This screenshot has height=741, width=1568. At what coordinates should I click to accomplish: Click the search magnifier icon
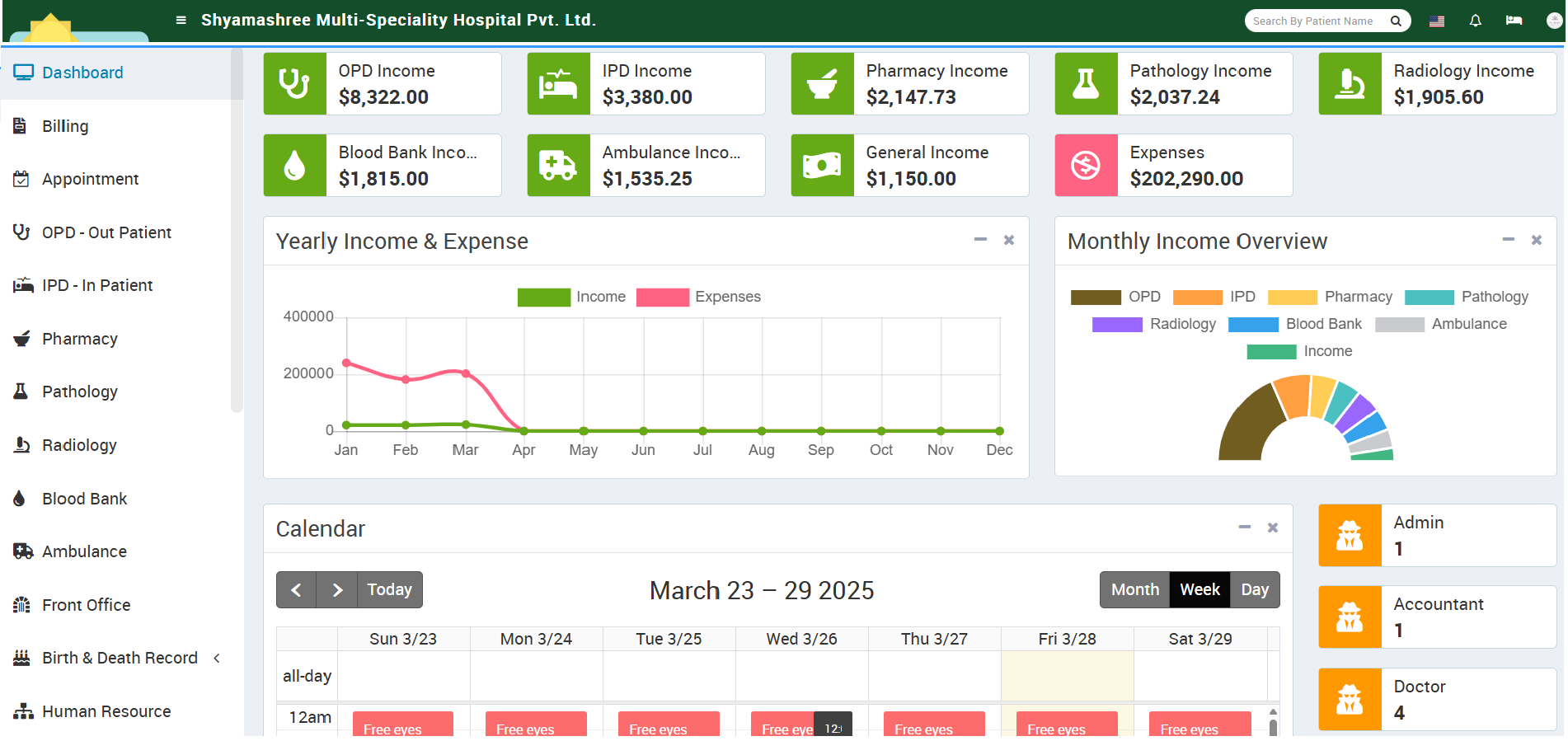click(x=1396, y=21)
